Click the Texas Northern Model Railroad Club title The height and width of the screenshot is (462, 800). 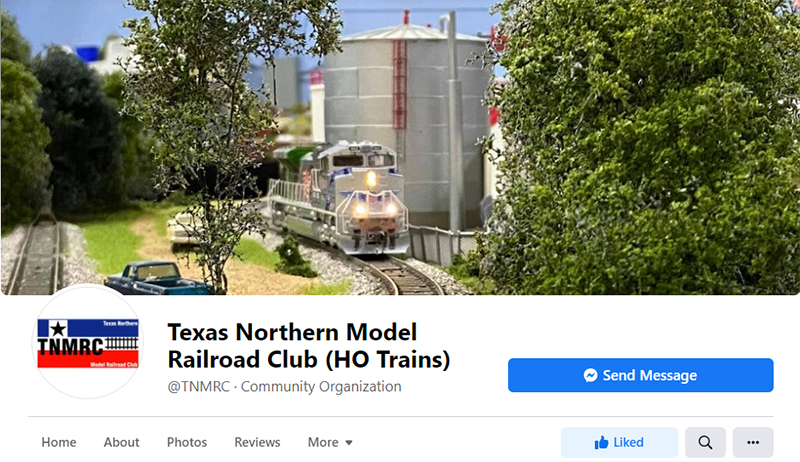tap(309, 346)
